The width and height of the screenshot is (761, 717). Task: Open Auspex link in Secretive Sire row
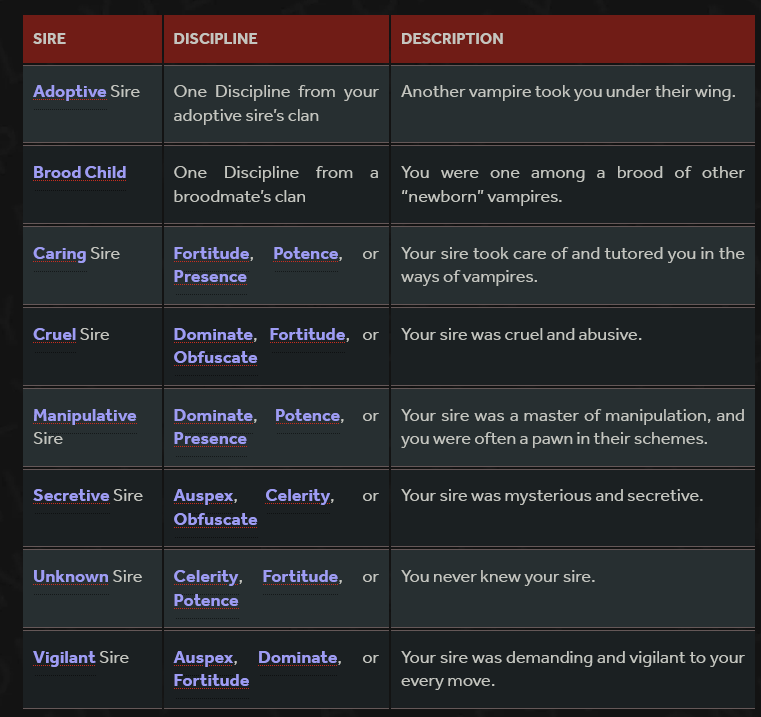(203, 496)
